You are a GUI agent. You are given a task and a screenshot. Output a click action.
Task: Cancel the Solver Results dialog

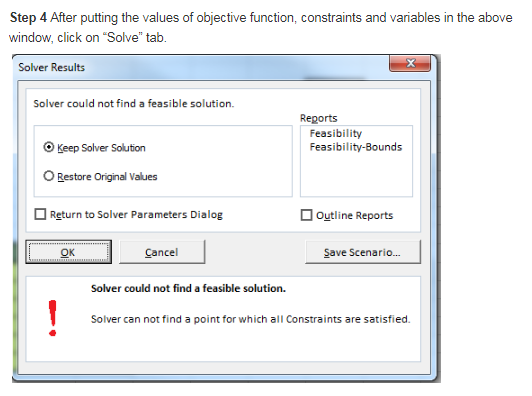coord(162,252)
